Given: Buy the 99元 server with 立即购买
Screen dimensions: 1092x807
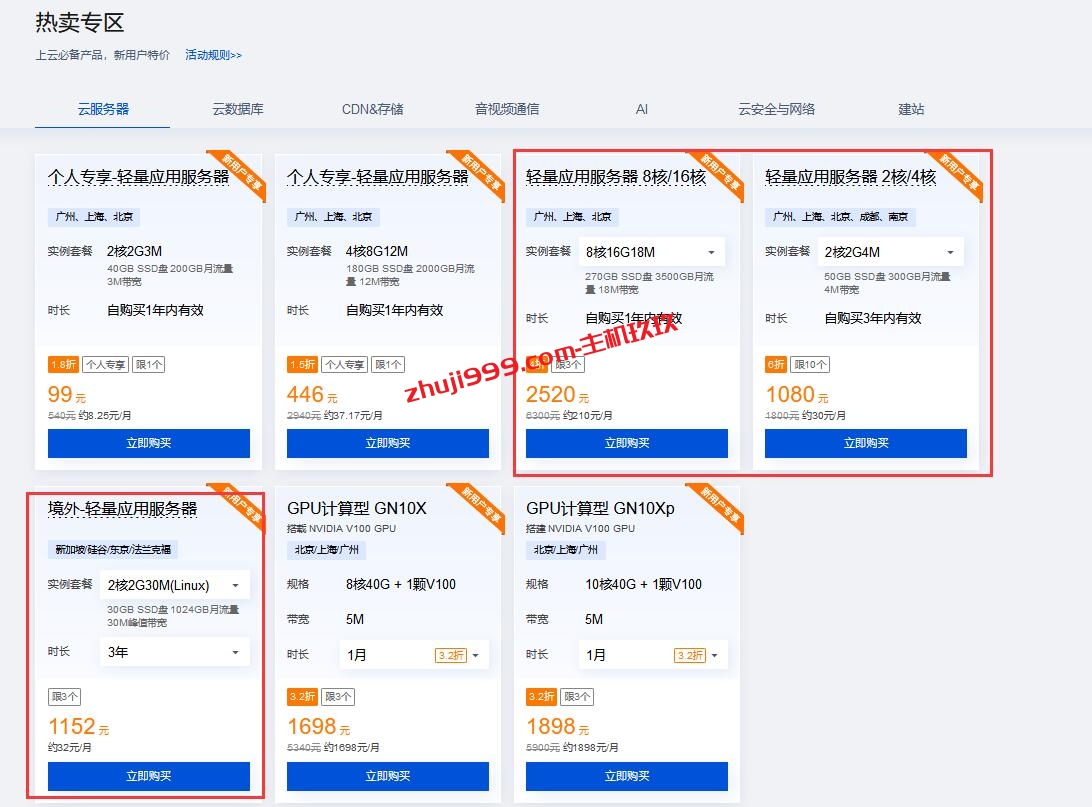Looking at the screenshot, I should click(148, 443).
